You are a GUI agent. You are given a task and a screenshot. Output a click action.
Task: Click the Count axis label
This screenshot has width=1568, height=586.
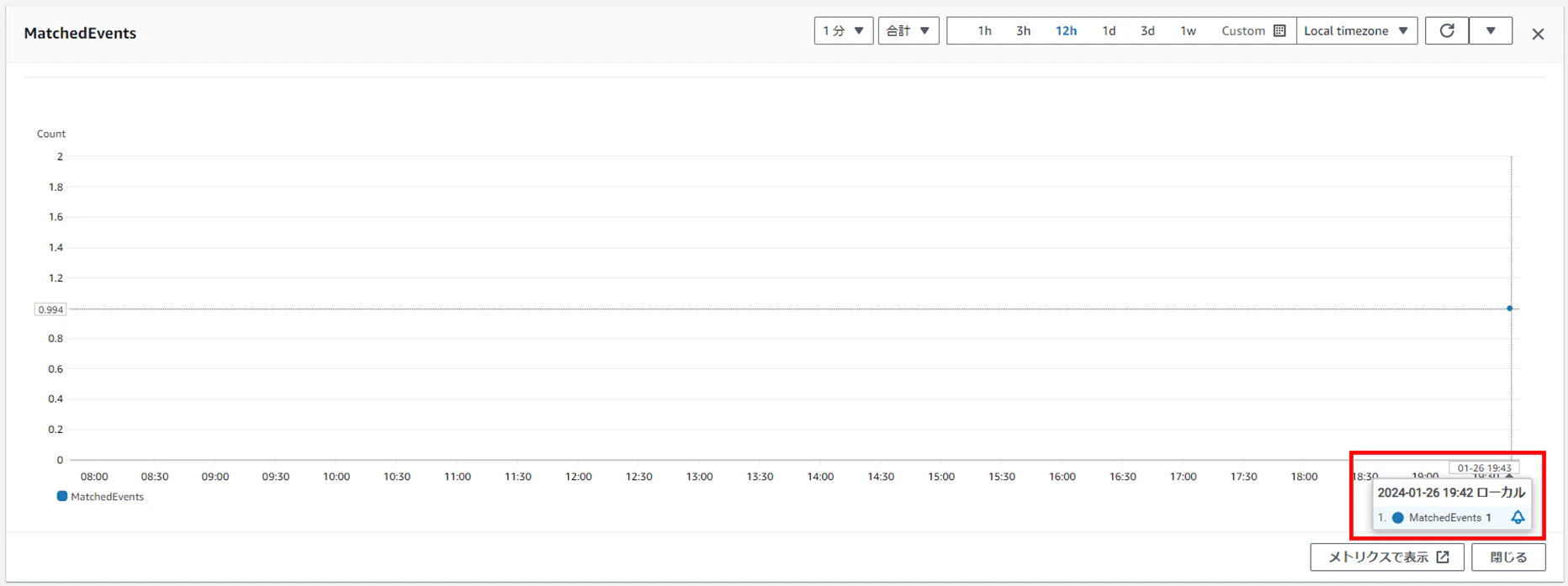coord(51,134)
